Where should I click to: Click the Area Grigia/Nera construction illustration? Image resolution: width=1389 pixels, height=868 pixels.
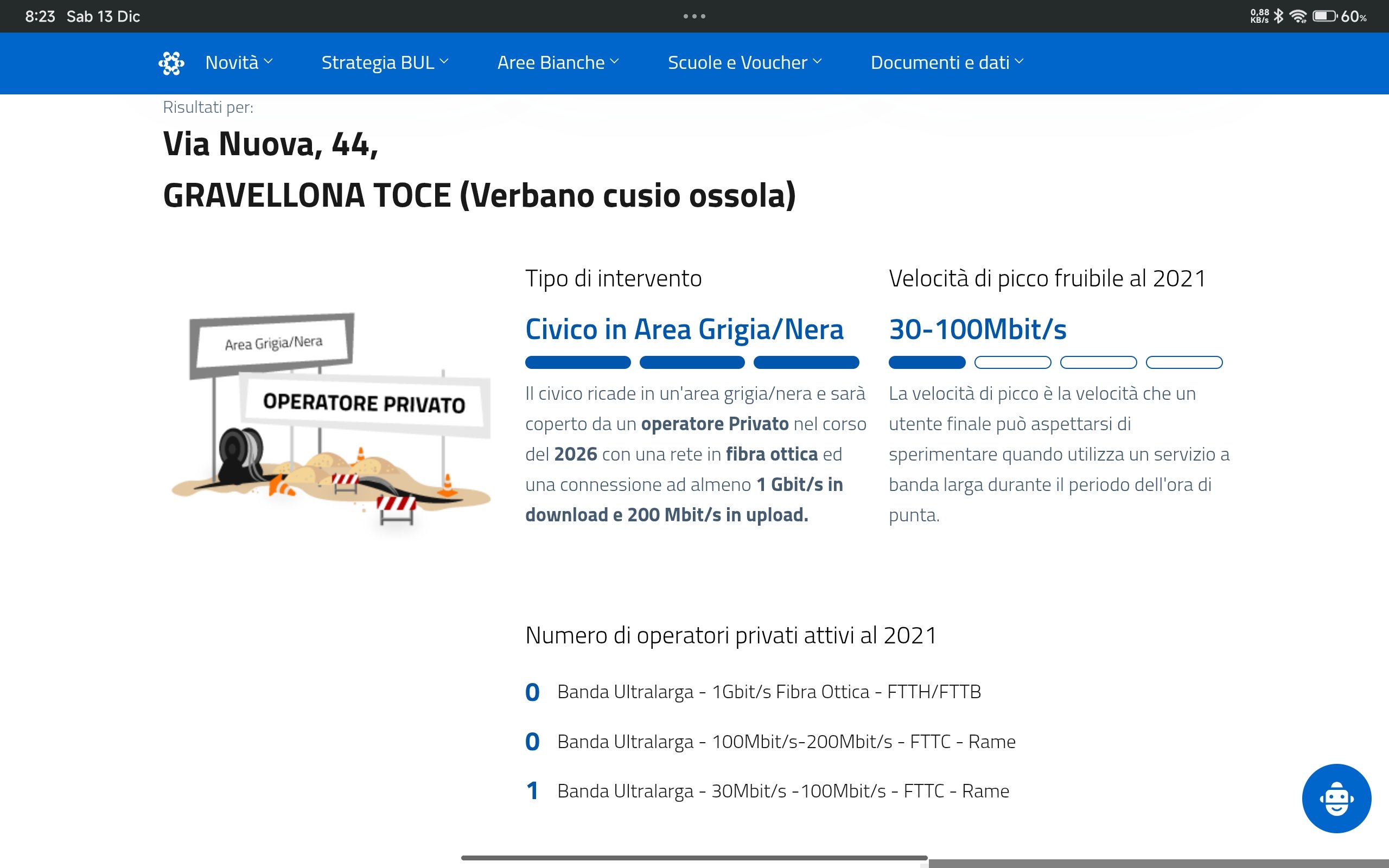point(331,419)
